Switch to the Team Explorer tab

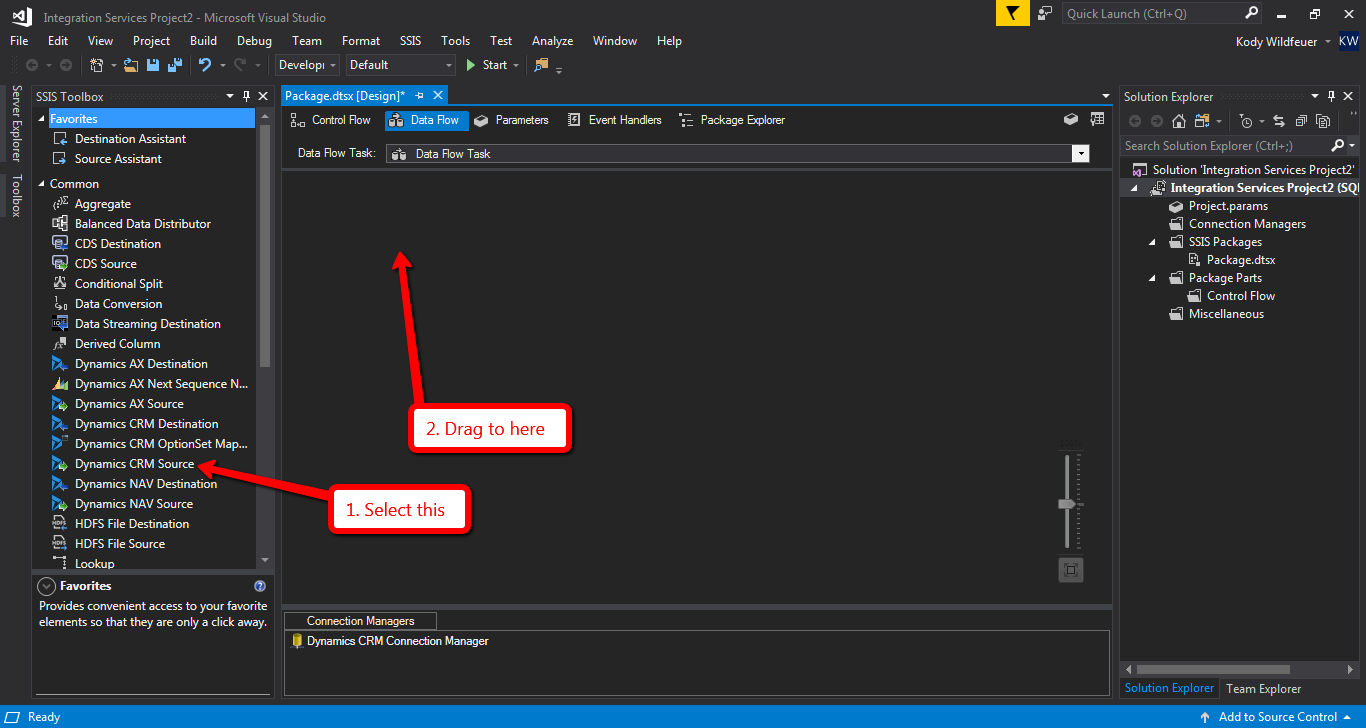click(x=1263, y=688)
